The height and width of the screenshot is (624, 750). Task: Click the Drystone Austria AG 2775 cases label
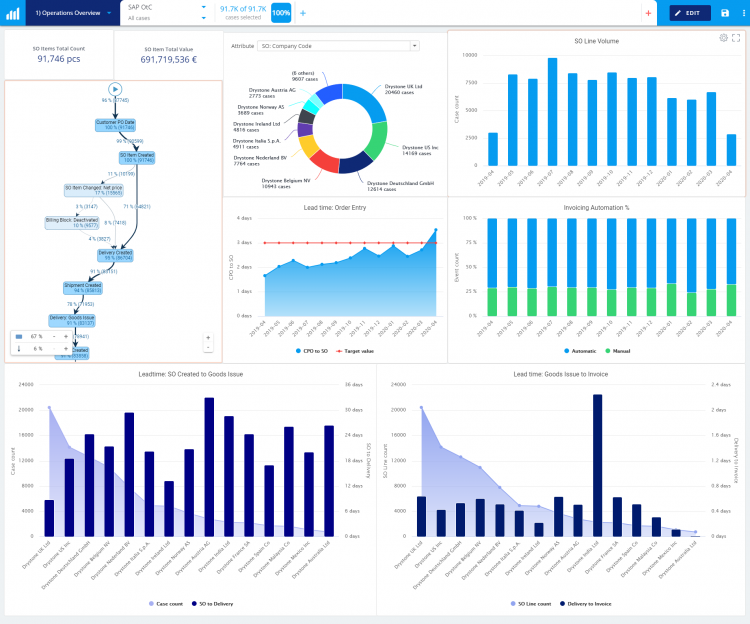pyautogui.click(x=272, y=93)
